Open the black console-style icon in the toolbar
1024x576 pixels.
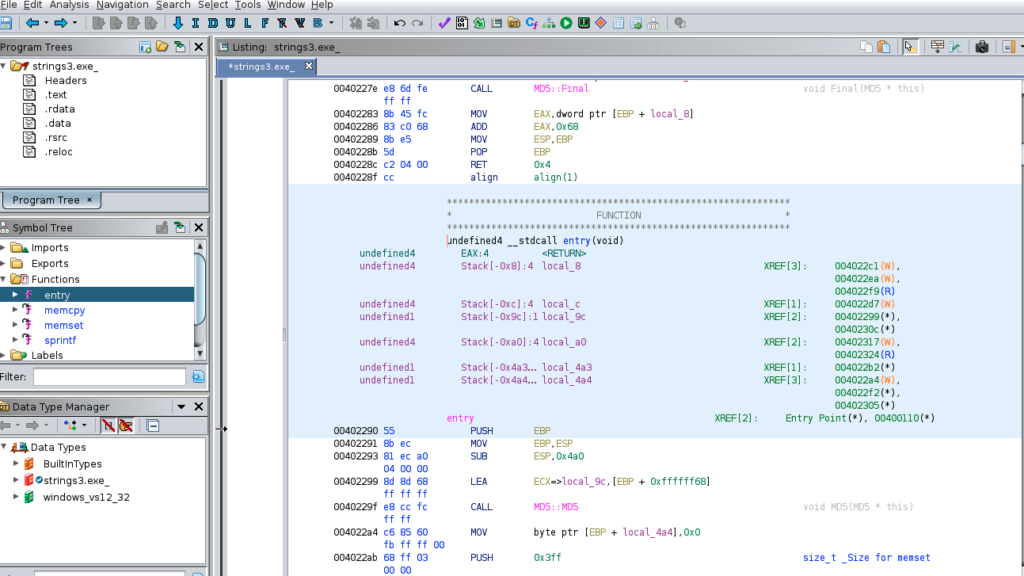coord(584,24)
